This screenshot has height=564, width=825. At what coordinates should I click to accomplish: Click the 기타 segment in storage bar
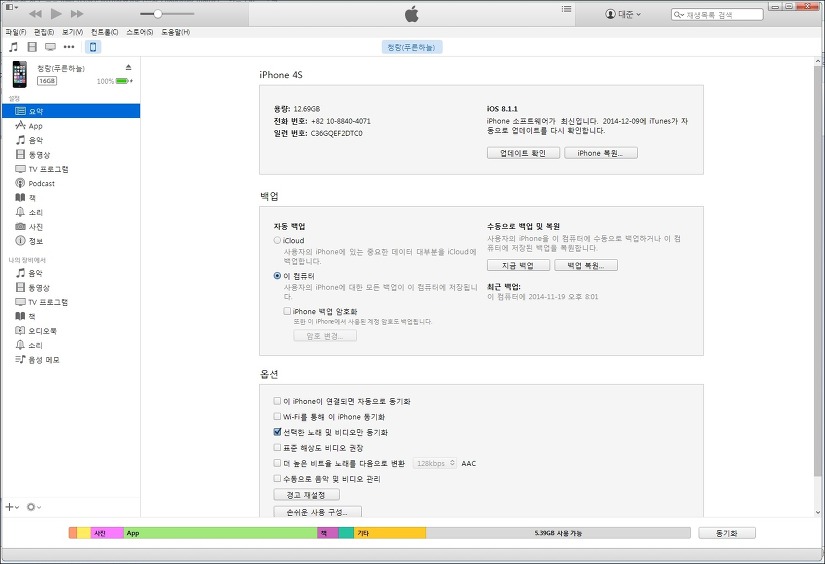[x=390, y=533]
